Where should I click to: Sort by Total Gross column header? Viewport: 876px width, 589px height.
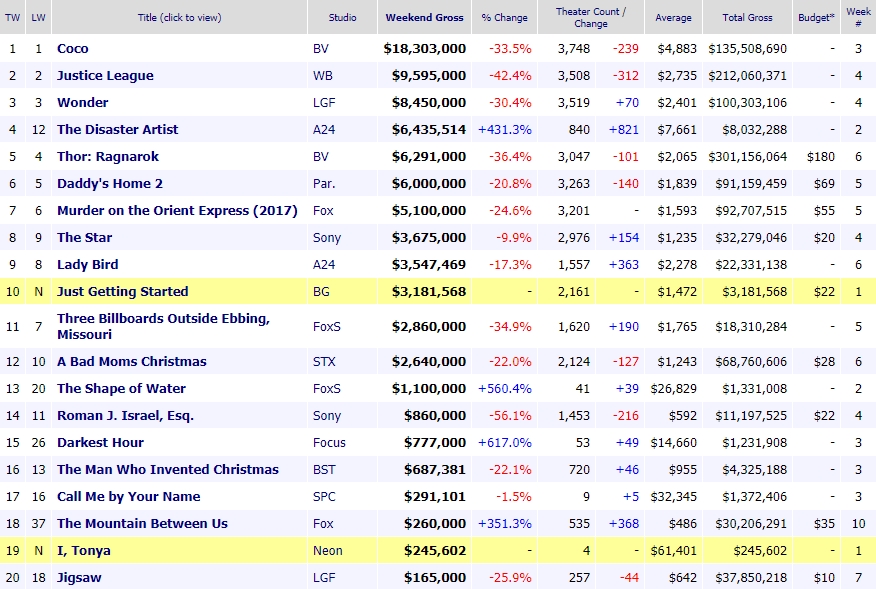tap(748, 17)
